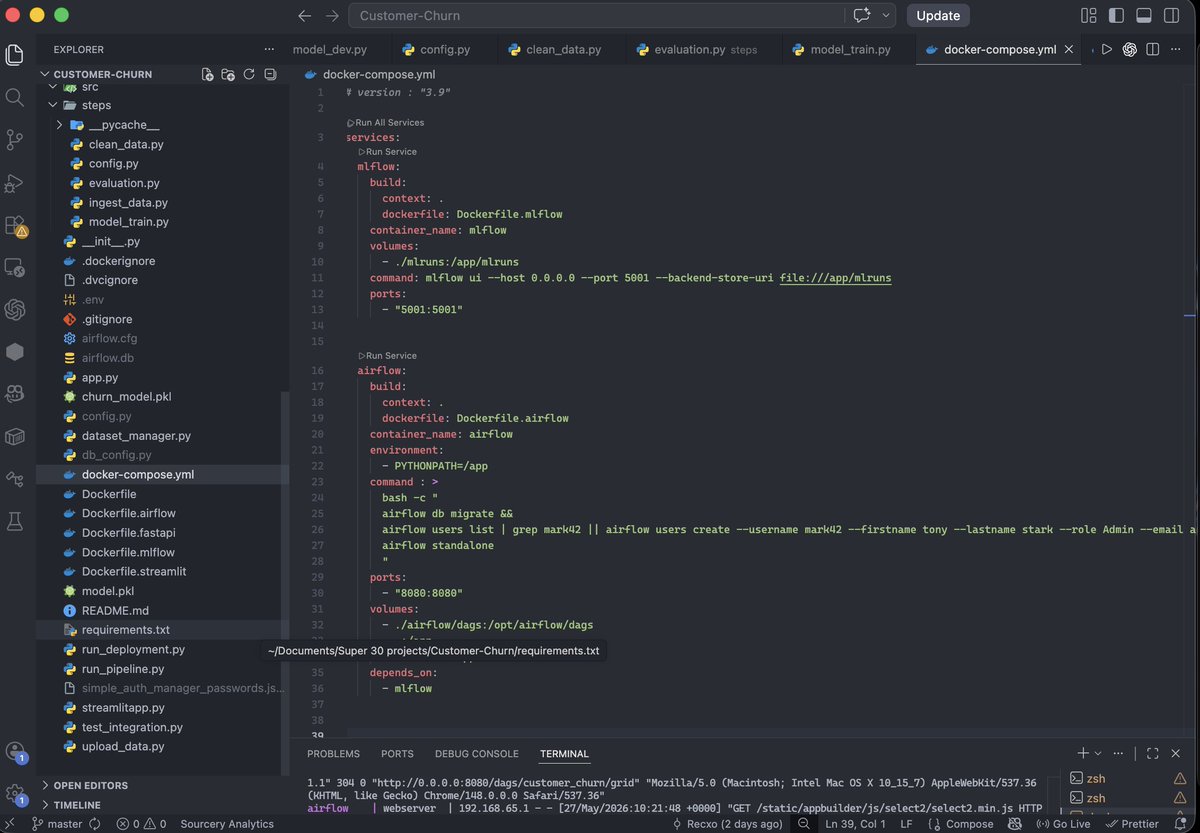Click the Prettier status bar item
The image size is (1200, 833).
coord(1132,824)
